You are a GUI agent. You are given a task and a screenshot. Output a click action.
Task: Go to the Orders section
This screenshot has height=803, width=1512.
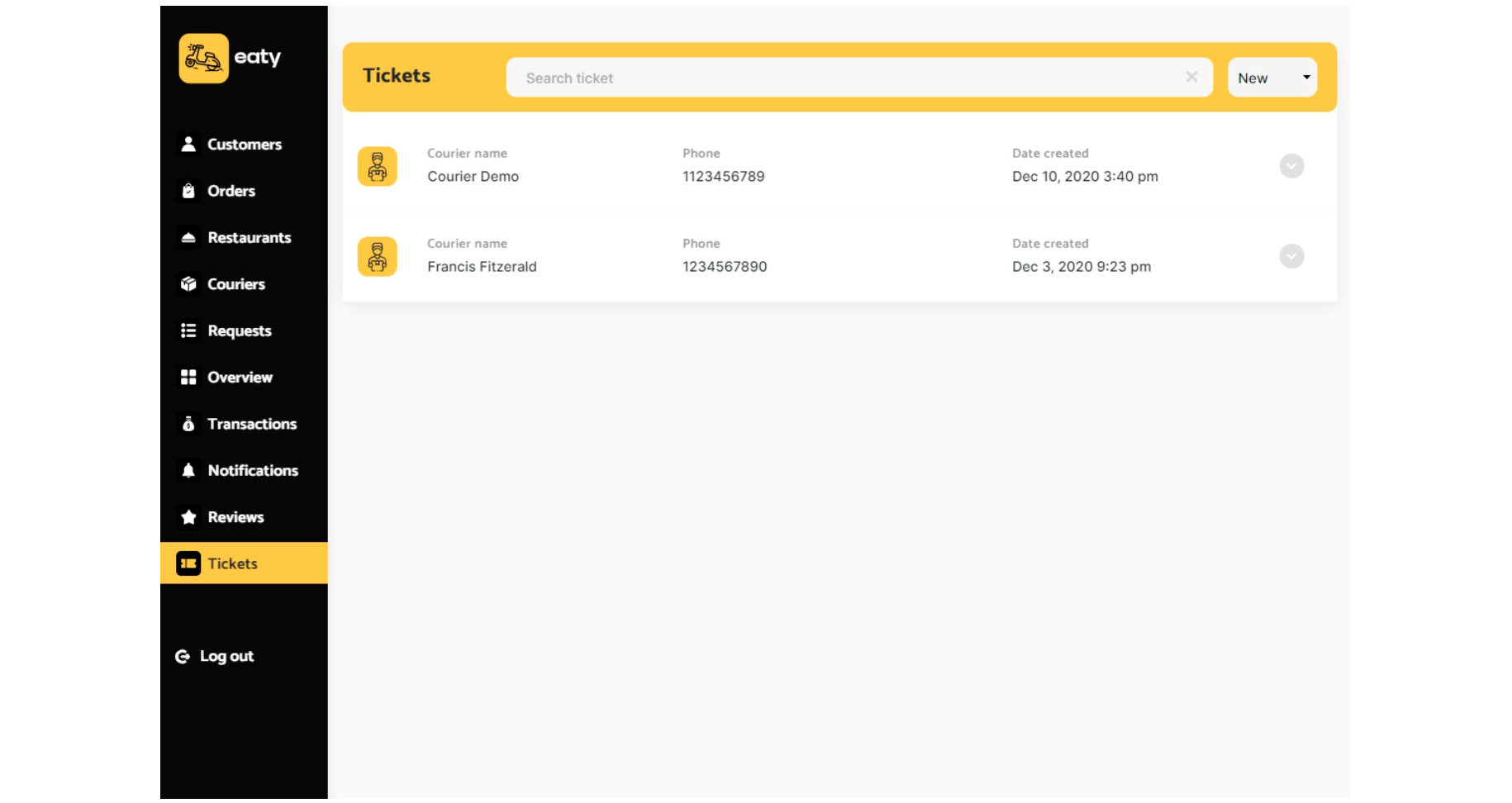(244, 191)
